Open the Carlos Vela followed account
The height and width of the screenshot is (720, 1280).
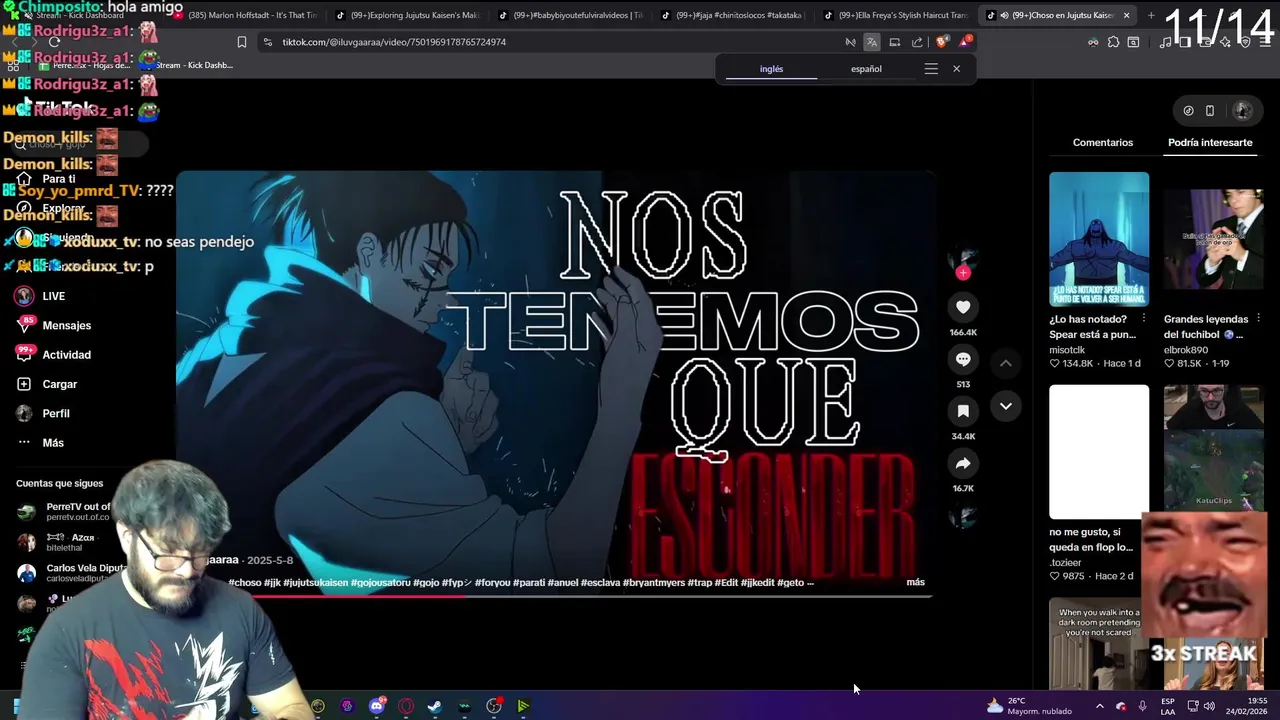[70, 572]
